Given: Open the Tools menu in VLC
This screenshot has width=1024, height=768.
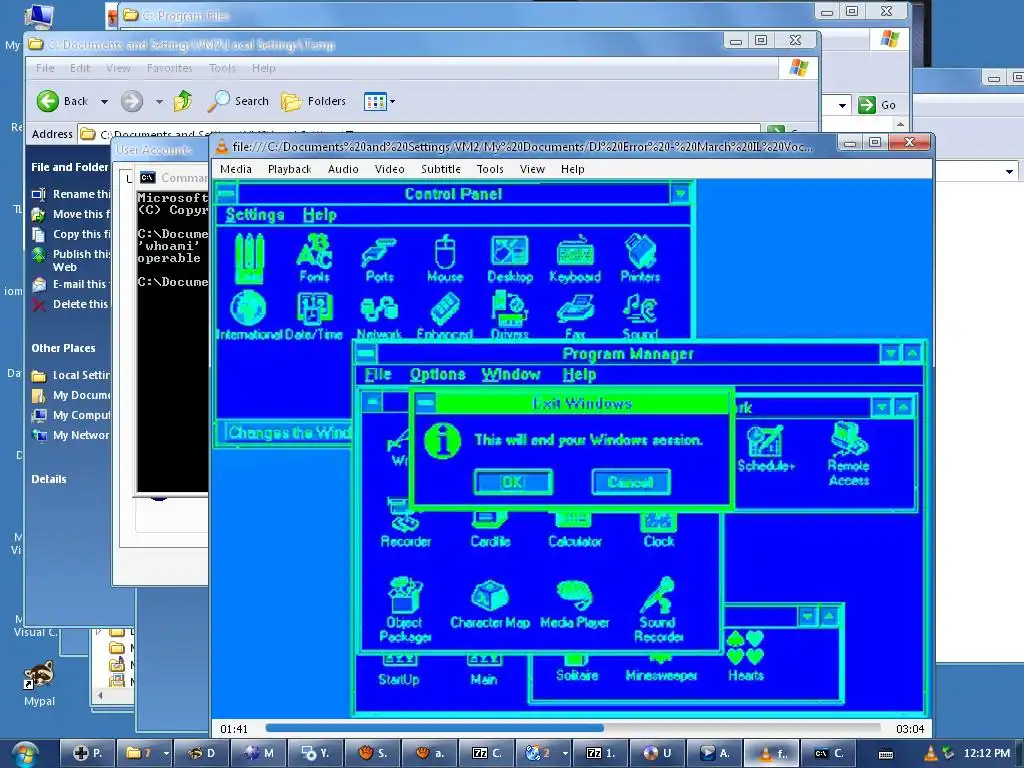Looking at the screenshot, I should tap(490, 169).
